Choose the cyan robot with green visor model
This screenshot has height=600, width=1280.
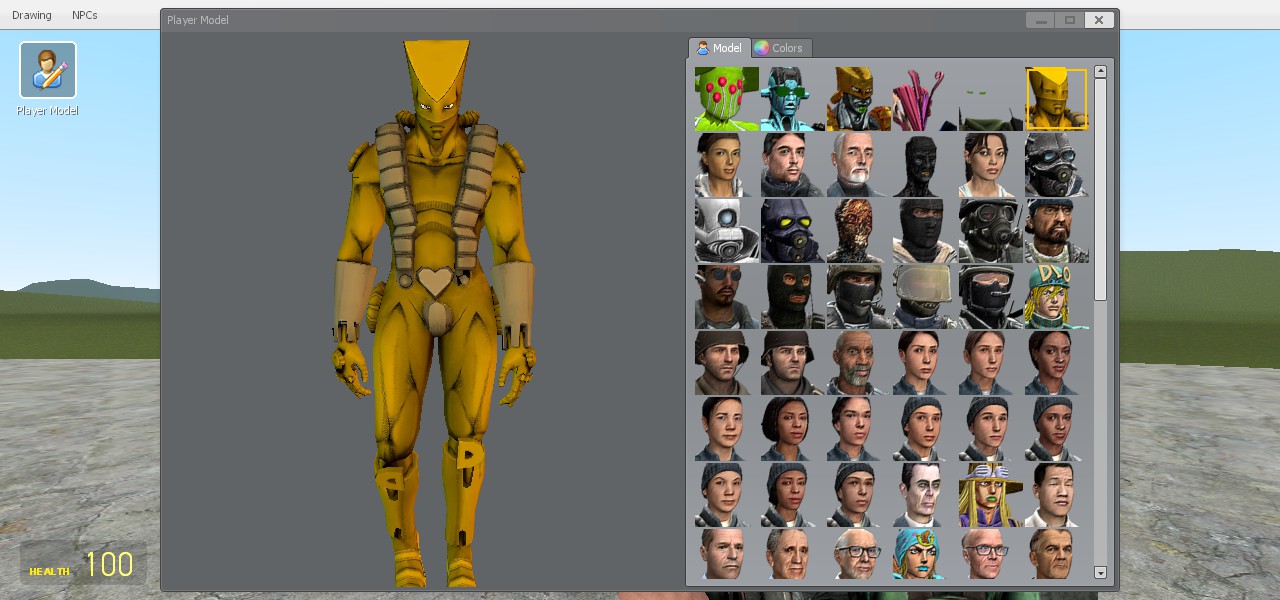792,99
